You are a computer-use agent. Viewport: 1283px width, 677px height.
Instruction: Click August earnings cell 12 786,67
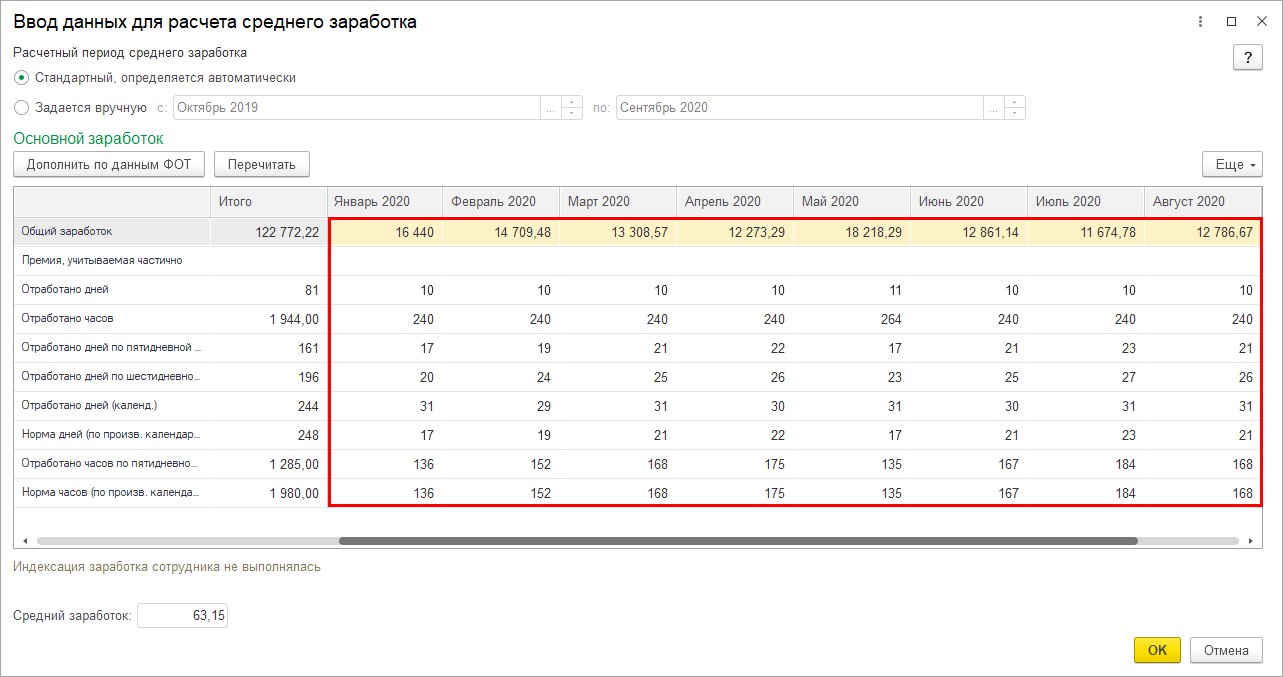(1203, 232)
